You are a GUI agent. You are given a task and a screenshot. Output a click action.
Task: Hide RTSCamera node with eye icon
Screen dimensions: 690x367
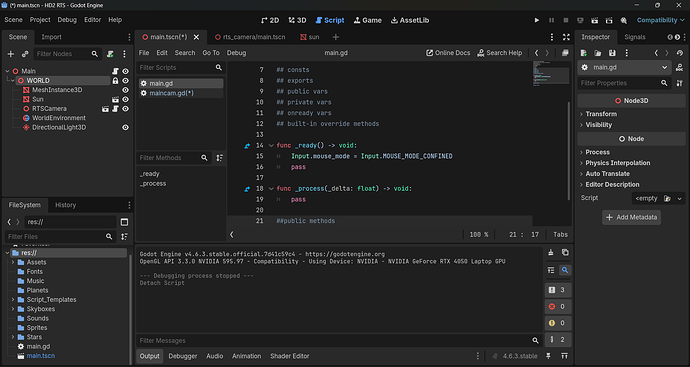(x=125, y=109)
